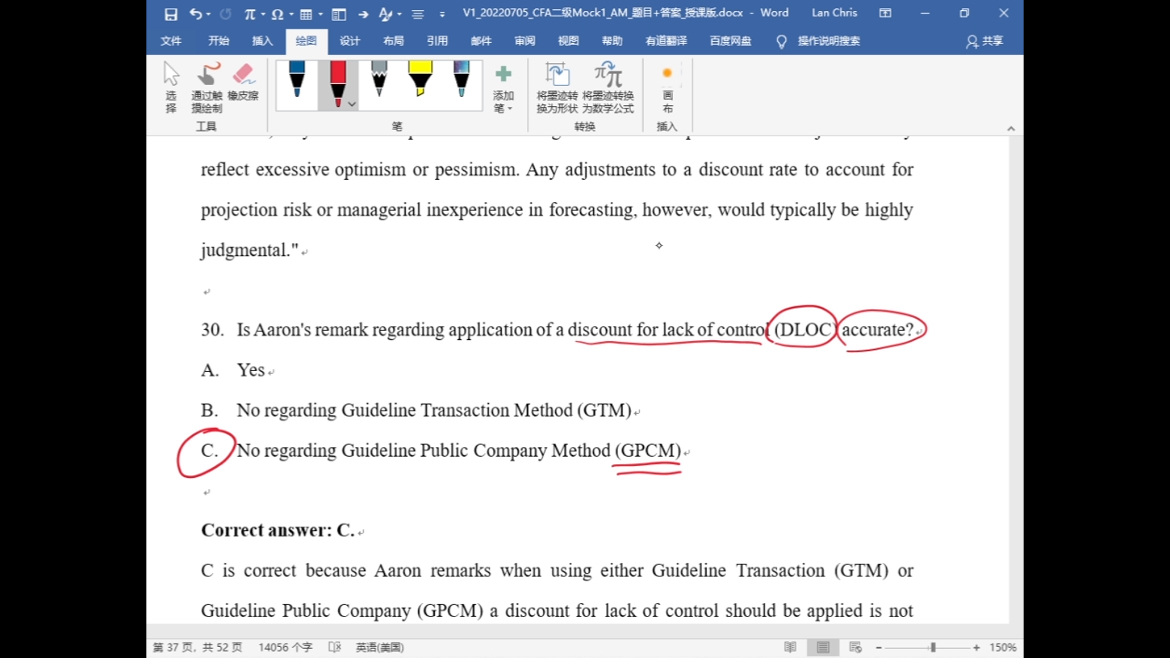Open the equation dropdown arrow
This screenshot has height=658, width=1170.
[263, 13]
